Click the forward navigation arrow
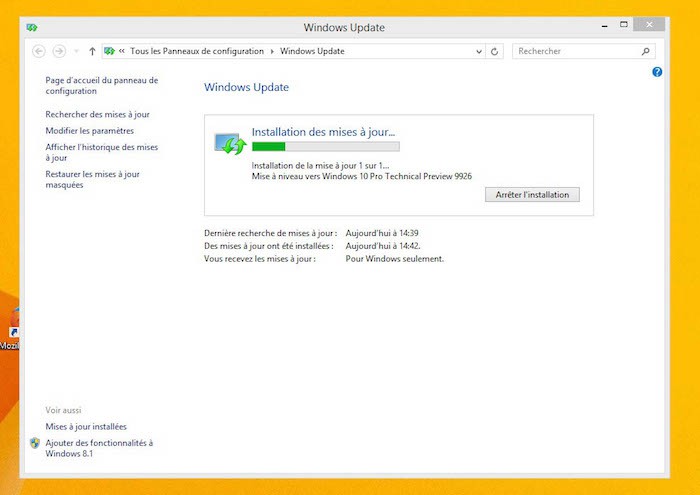Screen dimensions: 700x495 click(x=59, y=51)
